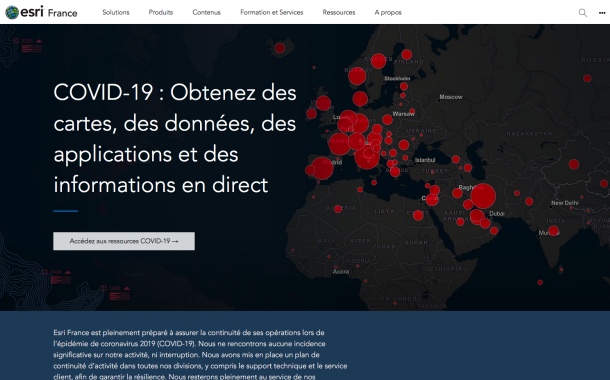Open the Ressources menu
Image resolution: width=610 pixels, height=380 pixels.
339,12
